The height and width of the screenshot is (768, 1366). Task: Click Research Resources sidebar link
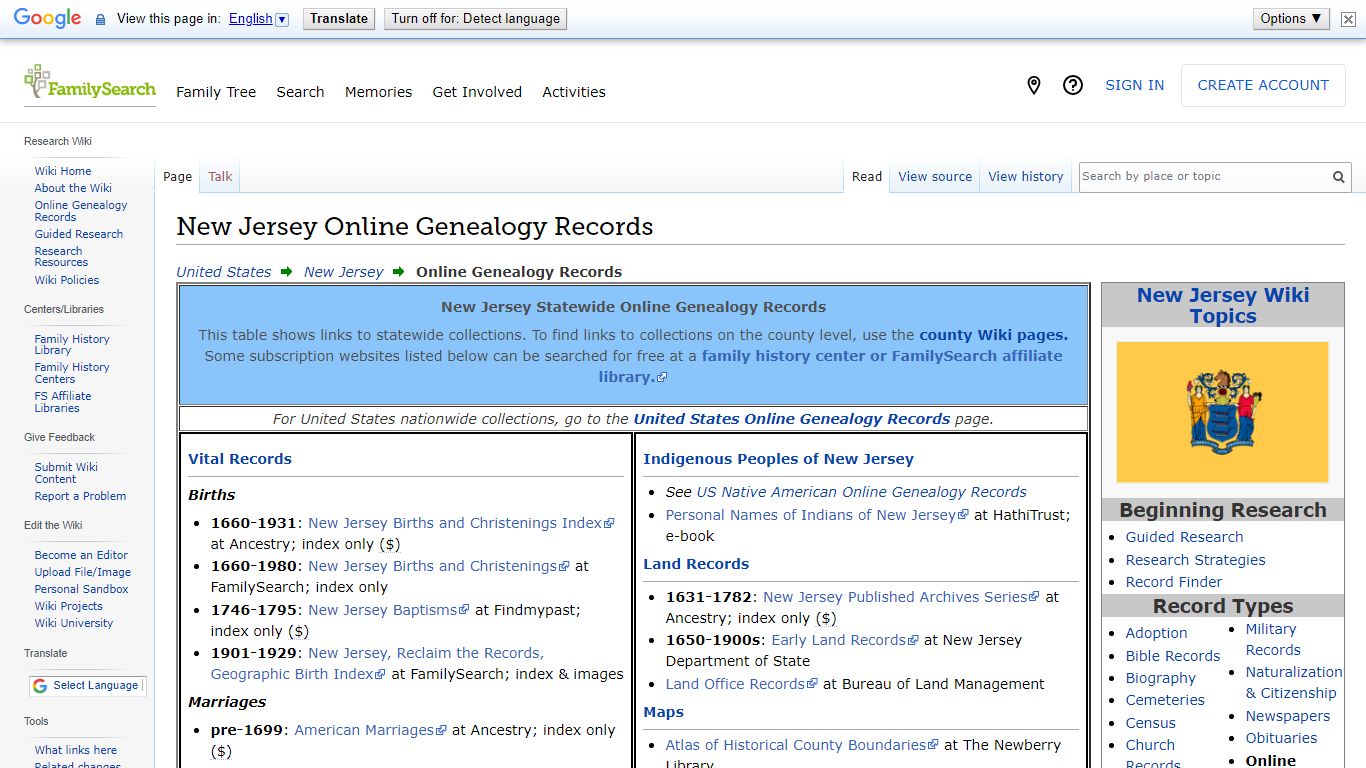(x=61, y=257)
